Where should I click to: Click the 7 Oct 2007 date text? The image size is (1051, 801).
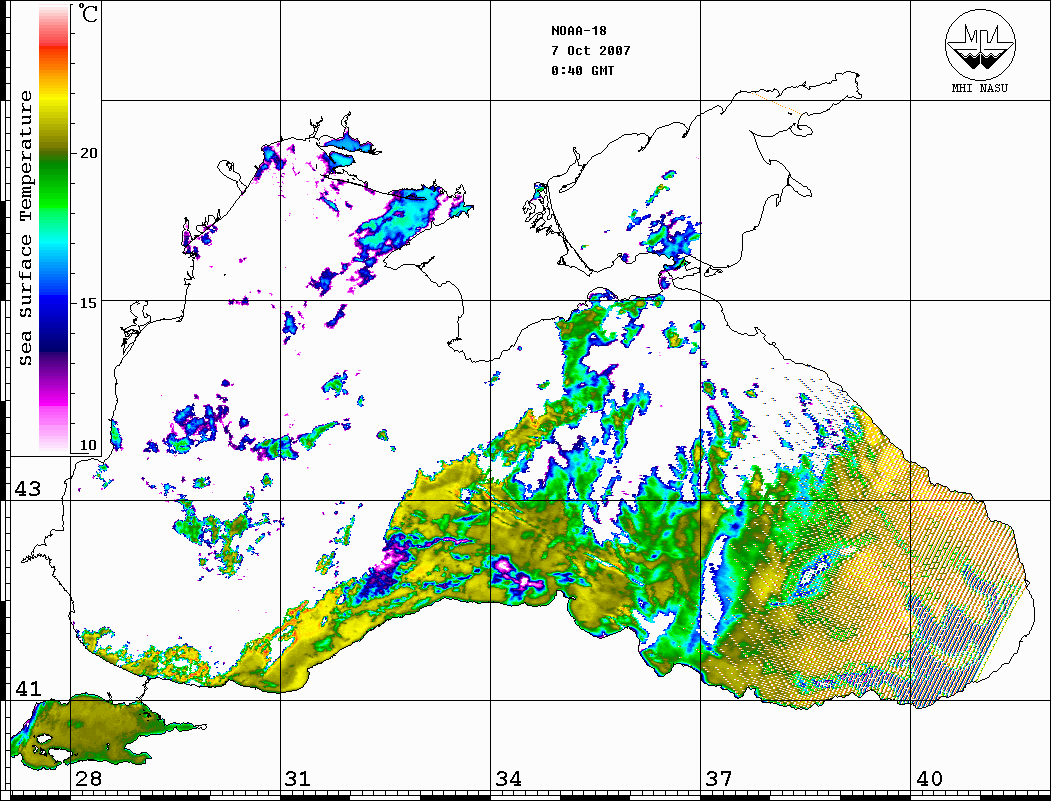[591, 50]
